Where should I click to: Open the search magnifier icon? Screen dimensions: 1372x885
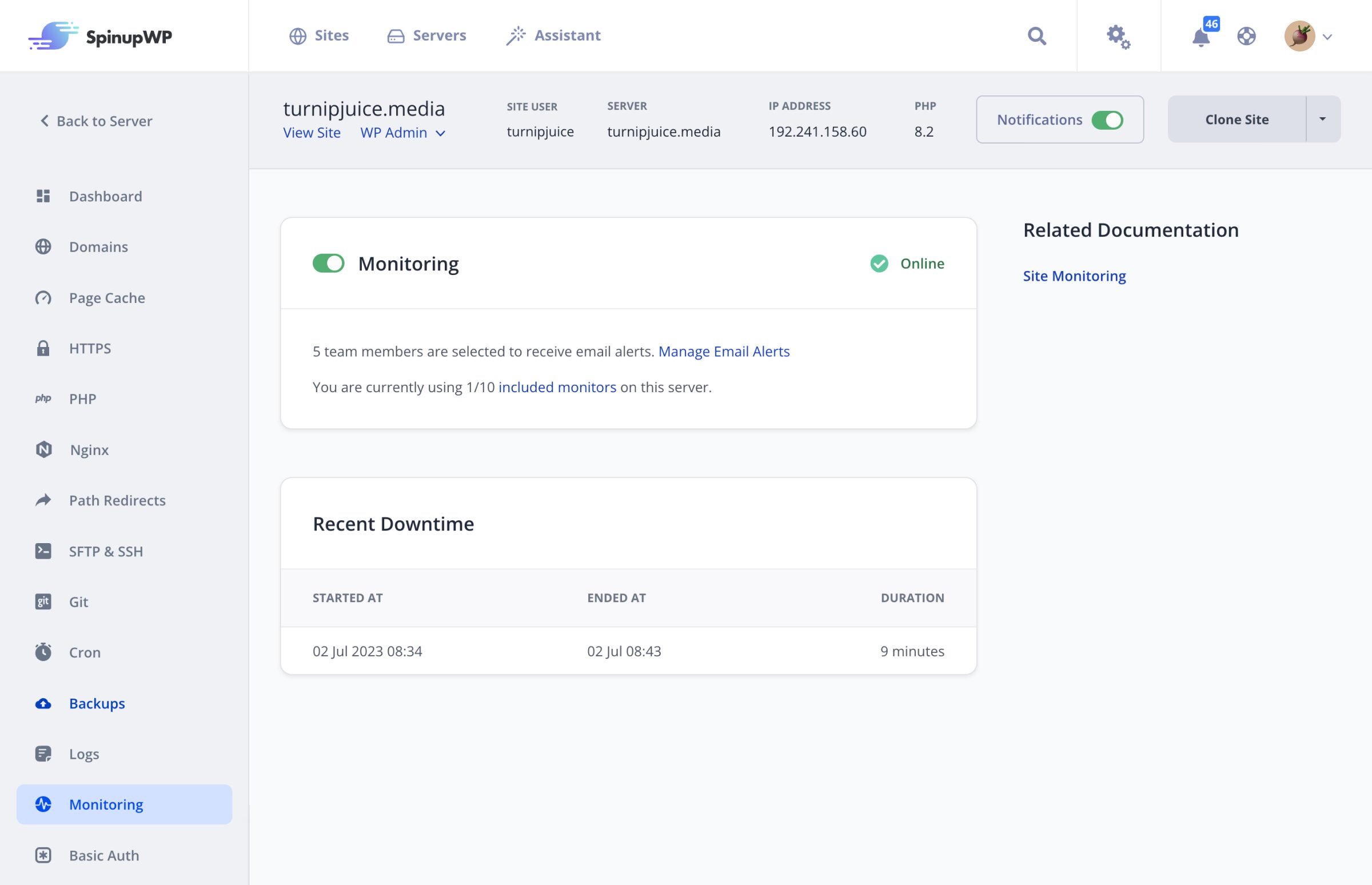1038,35
